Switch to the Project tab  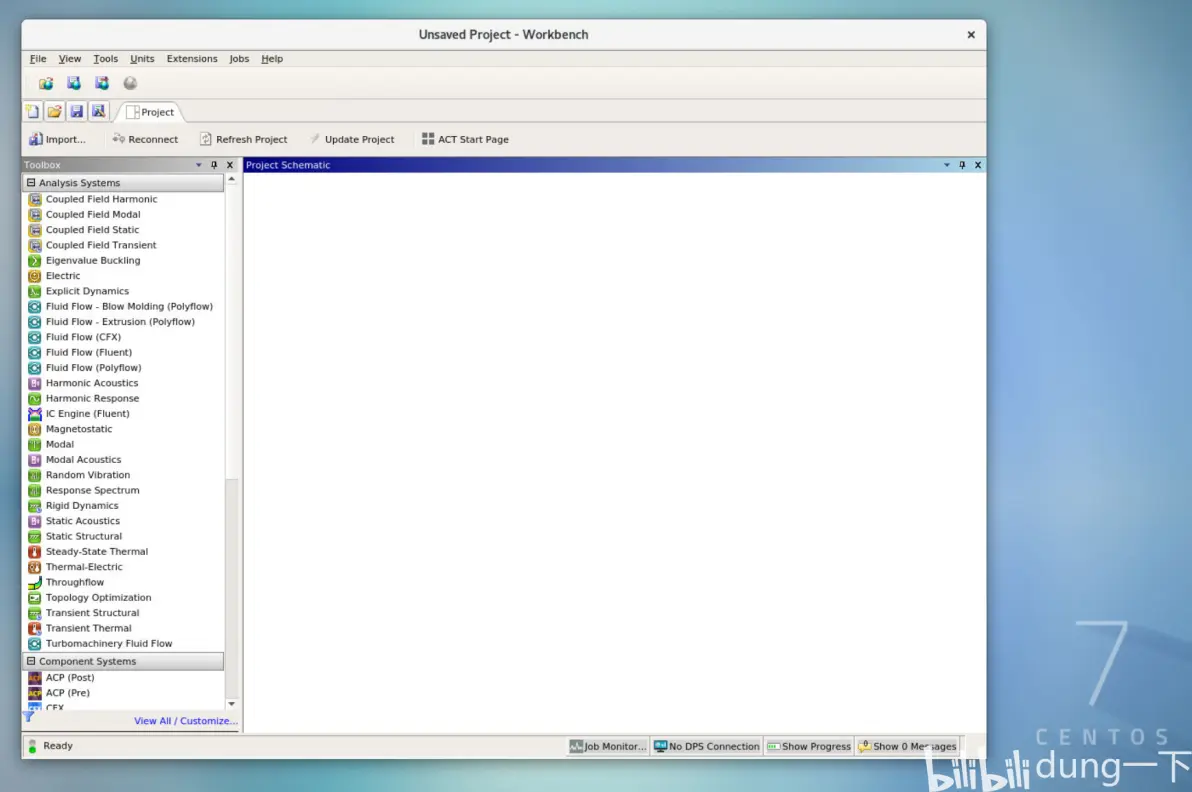pos(150,112)
